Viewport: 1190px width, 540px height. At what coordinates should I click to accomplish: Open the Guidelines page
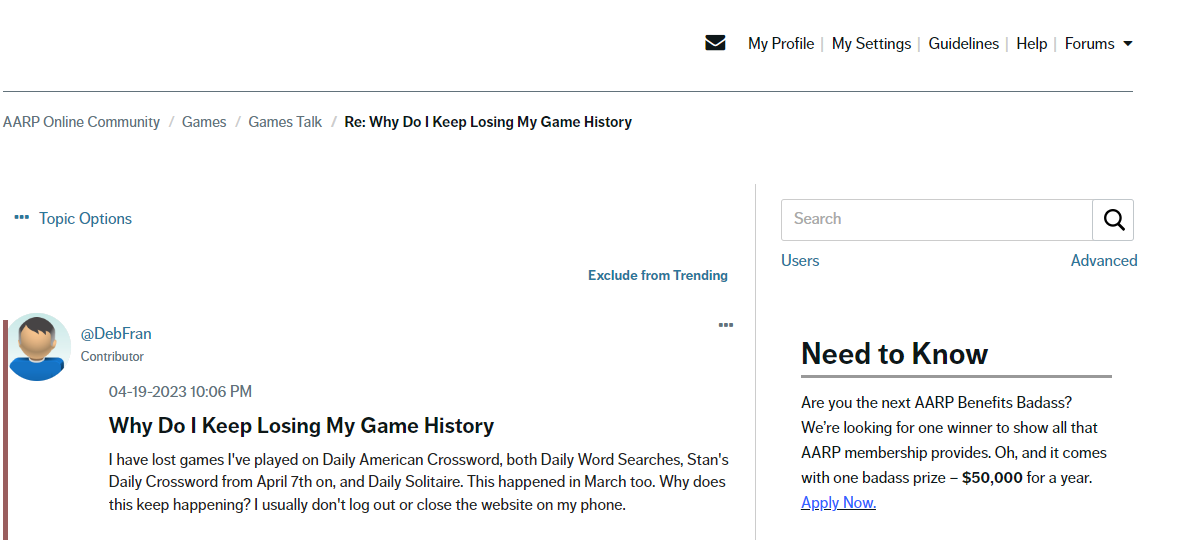963,44
